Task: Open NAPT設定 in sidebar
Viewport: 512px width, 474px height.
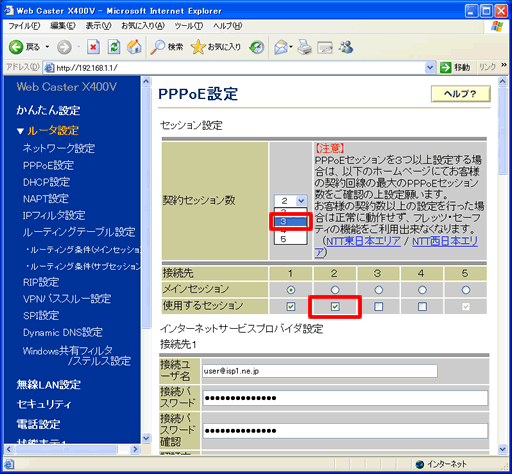Action: point(46,199)
